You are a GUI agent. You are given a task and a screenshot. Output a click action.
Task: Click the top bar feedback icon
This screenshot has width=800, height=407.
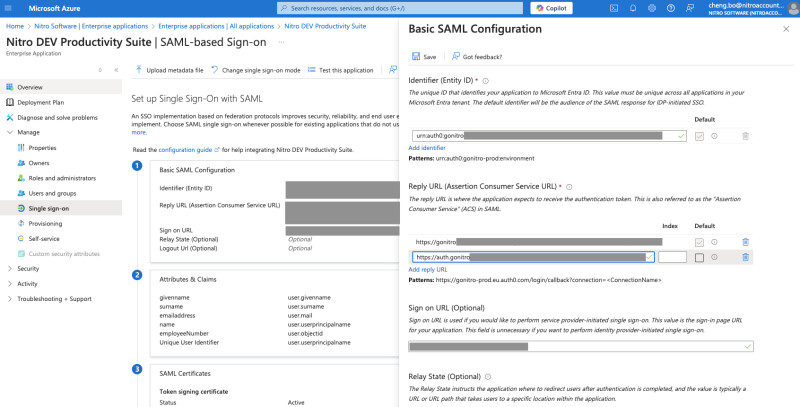690,8
